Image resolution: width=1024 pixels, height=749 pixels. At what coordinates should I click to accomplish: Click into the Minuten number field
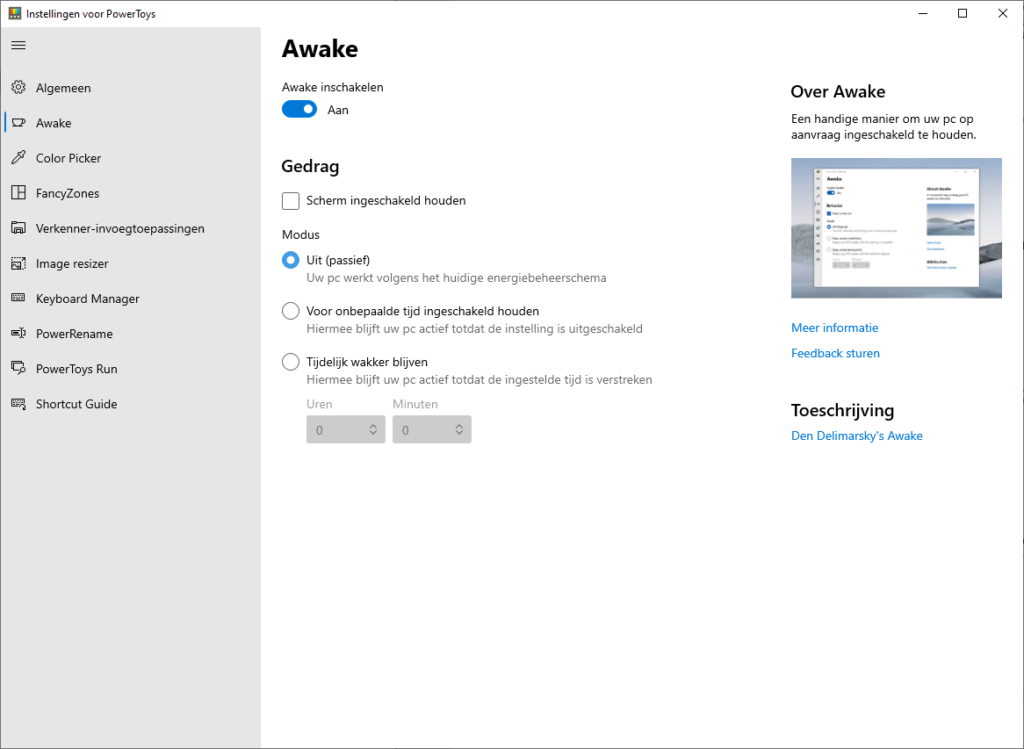[432, 430]
